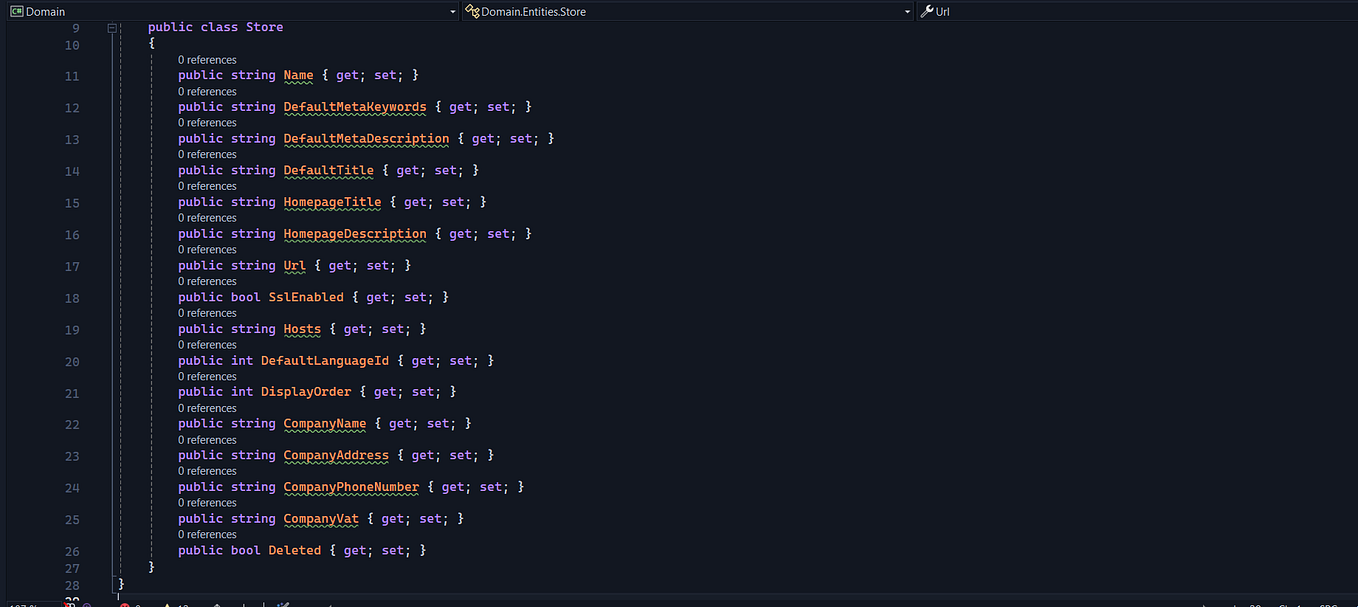This screenshot has height=607, width=1358.
Task: Click the pencil edit icon in the status bar
Action: 284,605
